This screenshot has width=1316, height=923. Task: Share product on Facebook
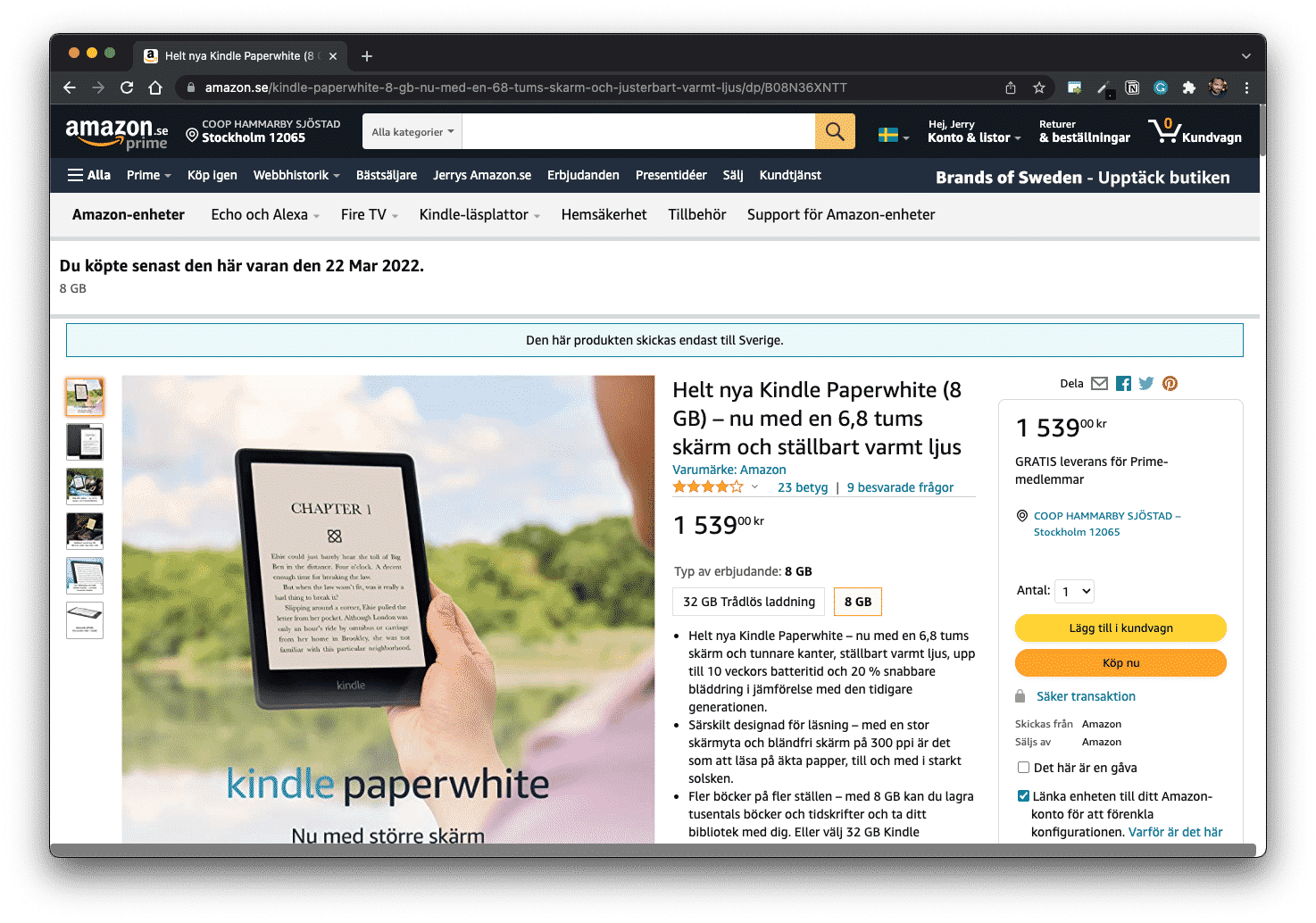point(1123,384)
